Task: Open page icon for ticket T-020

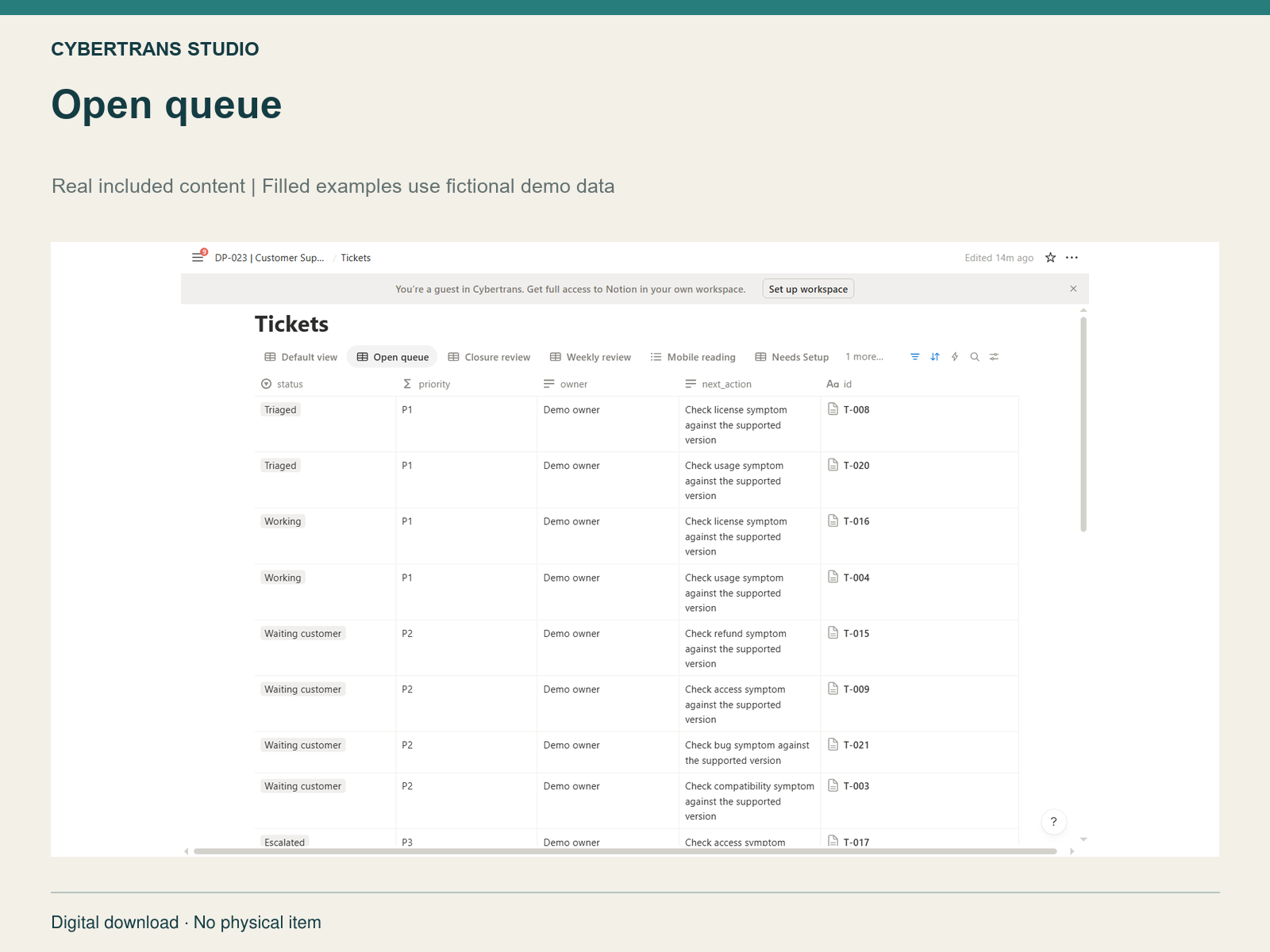Action: (833, 465)
